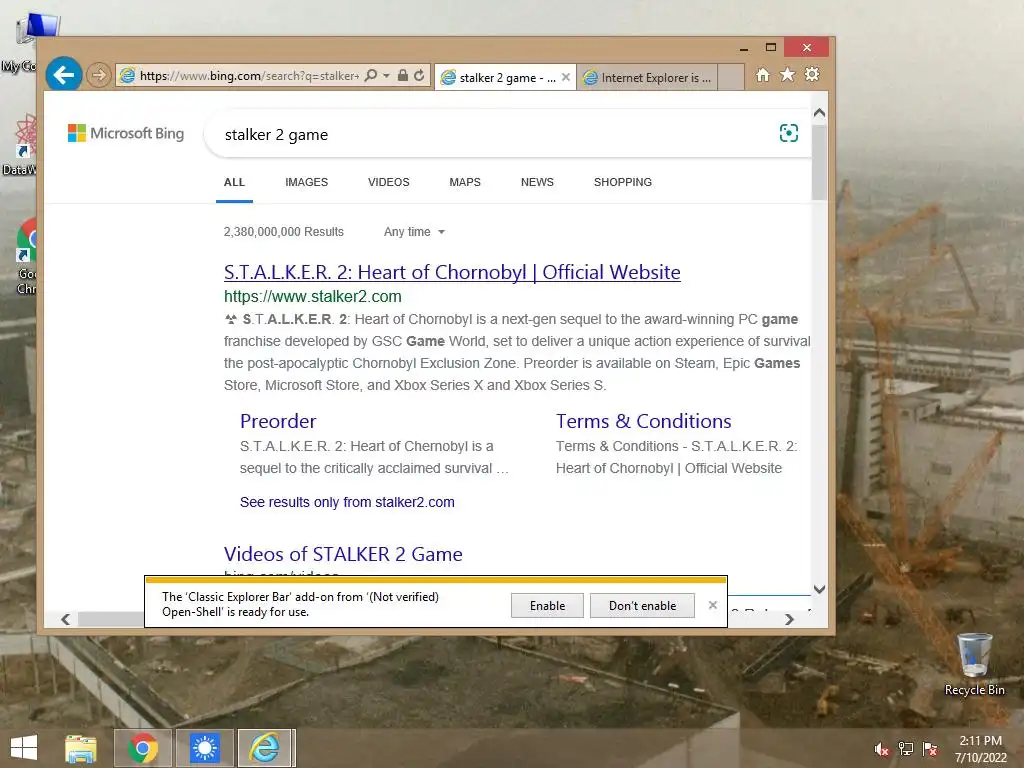
Task: Click the search magnifier icon in address bar
Action: (371, 76)
